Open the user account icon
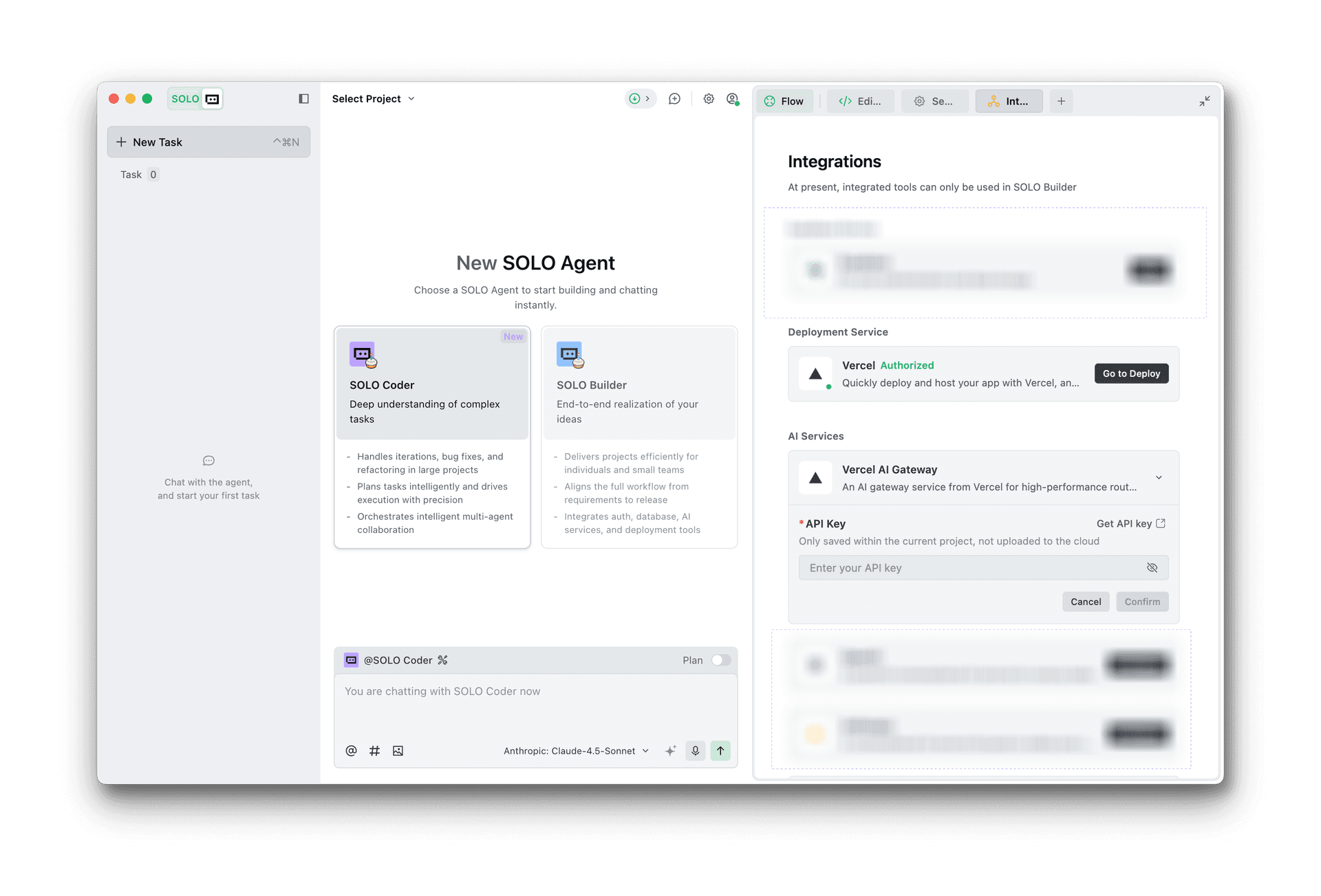The width and height of the screenshot is (1321, 896). (x=733, y=99)
